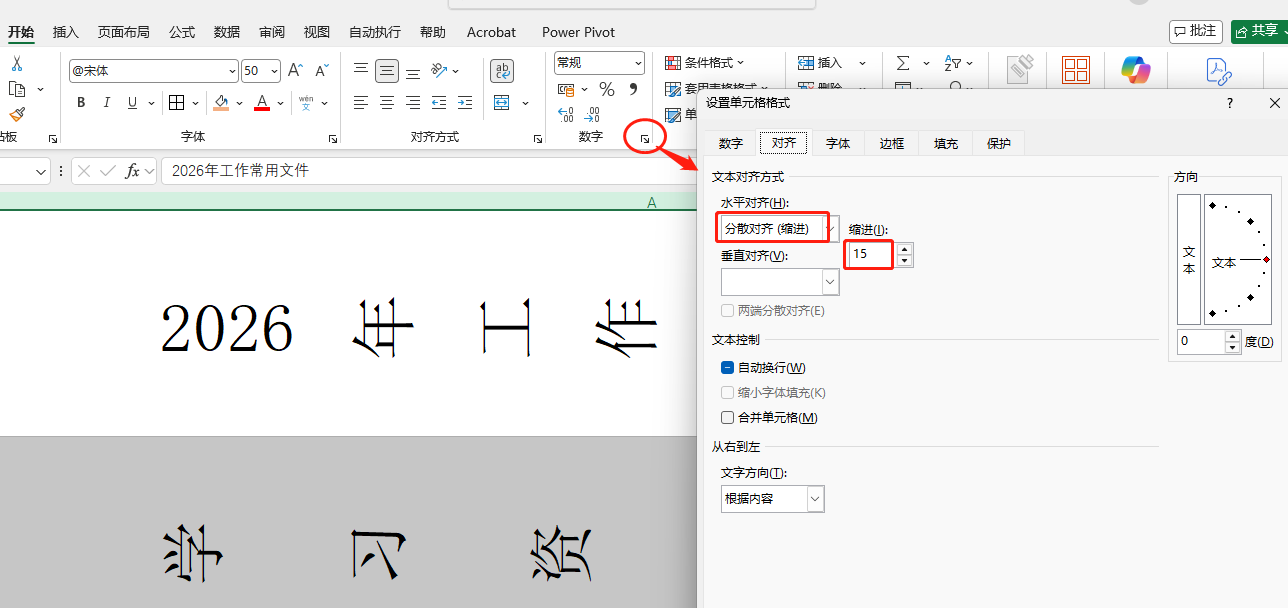Toggle the 自动换行 checkbox
This screenshot has width=1288, height=608.
tap(728, 368)
